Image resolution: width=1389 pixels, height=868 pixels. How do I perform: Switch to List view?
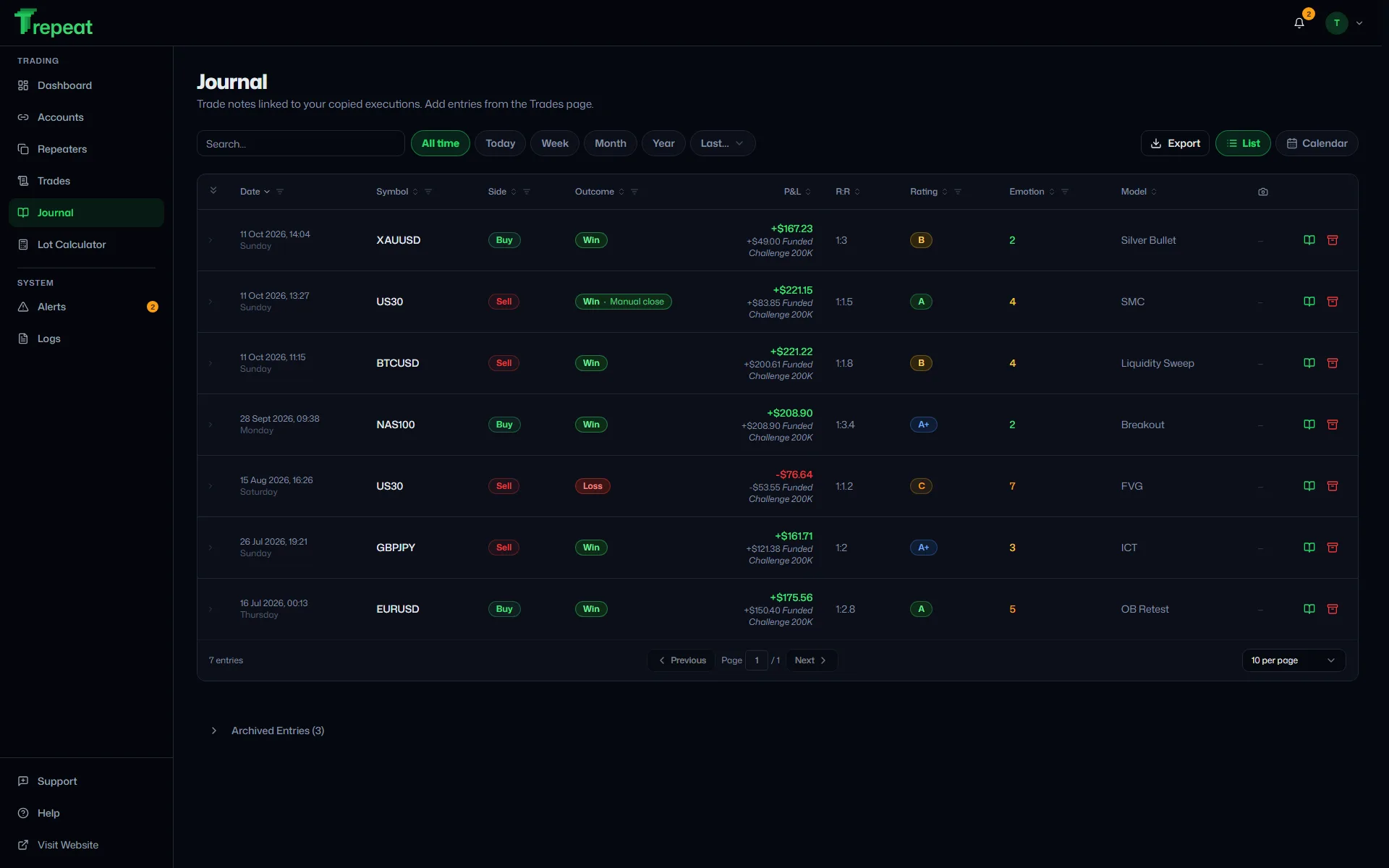pos(1243,143)
